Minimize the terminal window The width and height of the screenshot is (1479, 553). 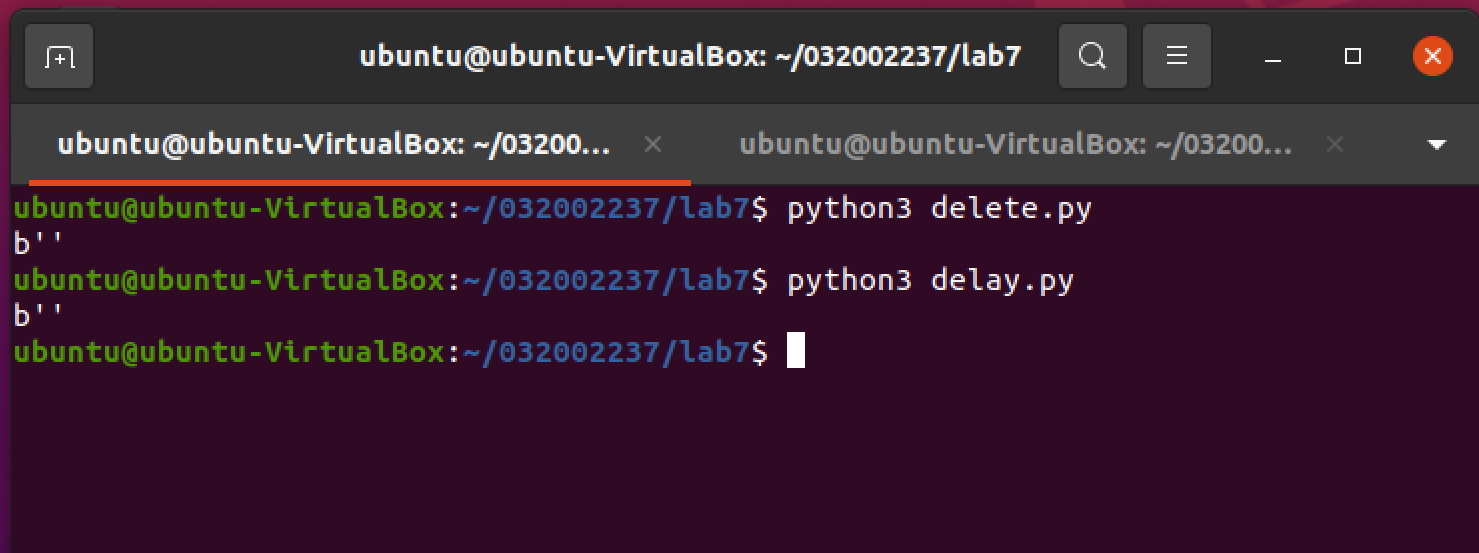[1273, 57]
